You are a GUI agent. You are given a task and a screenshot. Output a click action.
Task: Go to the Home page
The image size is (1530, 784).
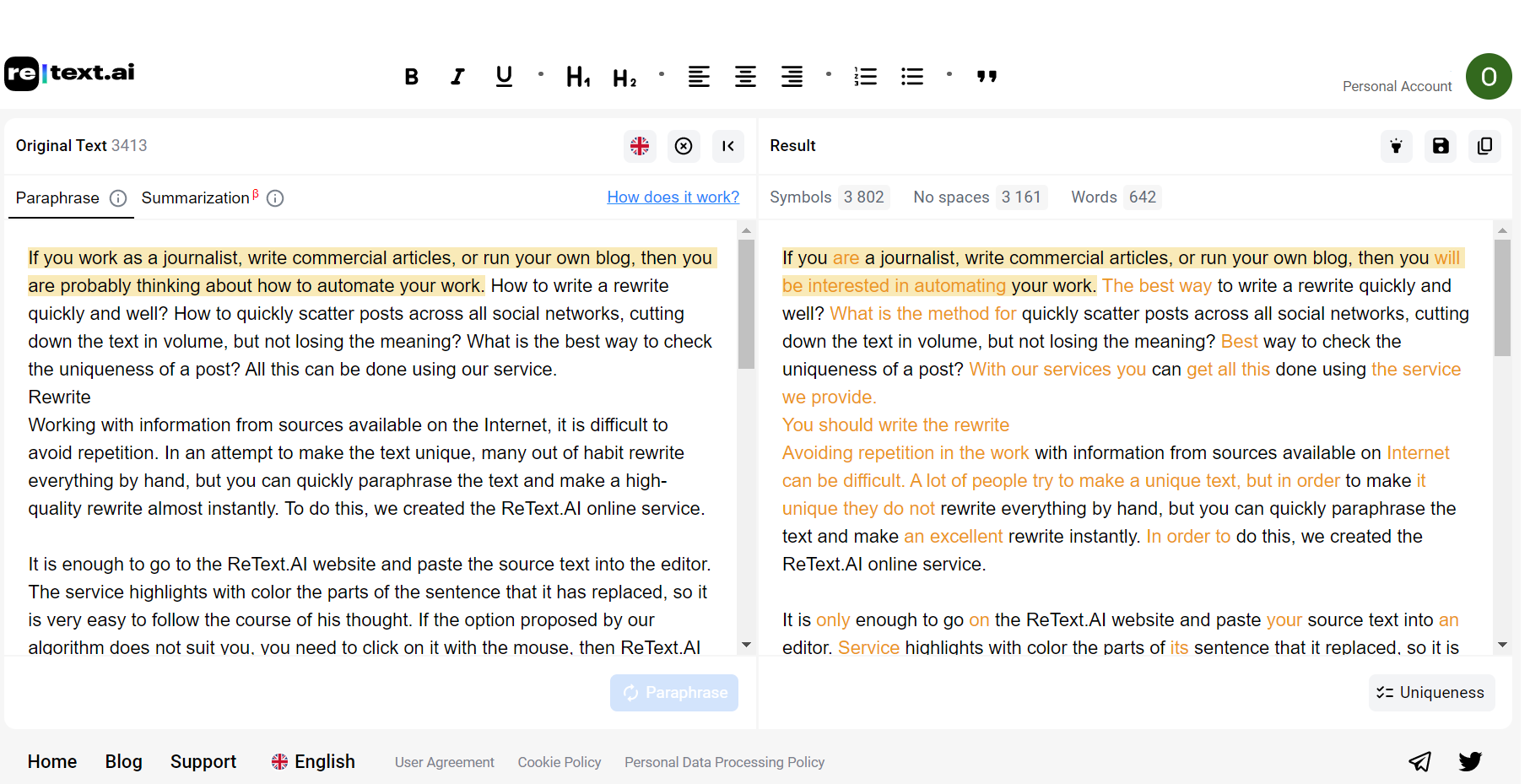point(52,762)
